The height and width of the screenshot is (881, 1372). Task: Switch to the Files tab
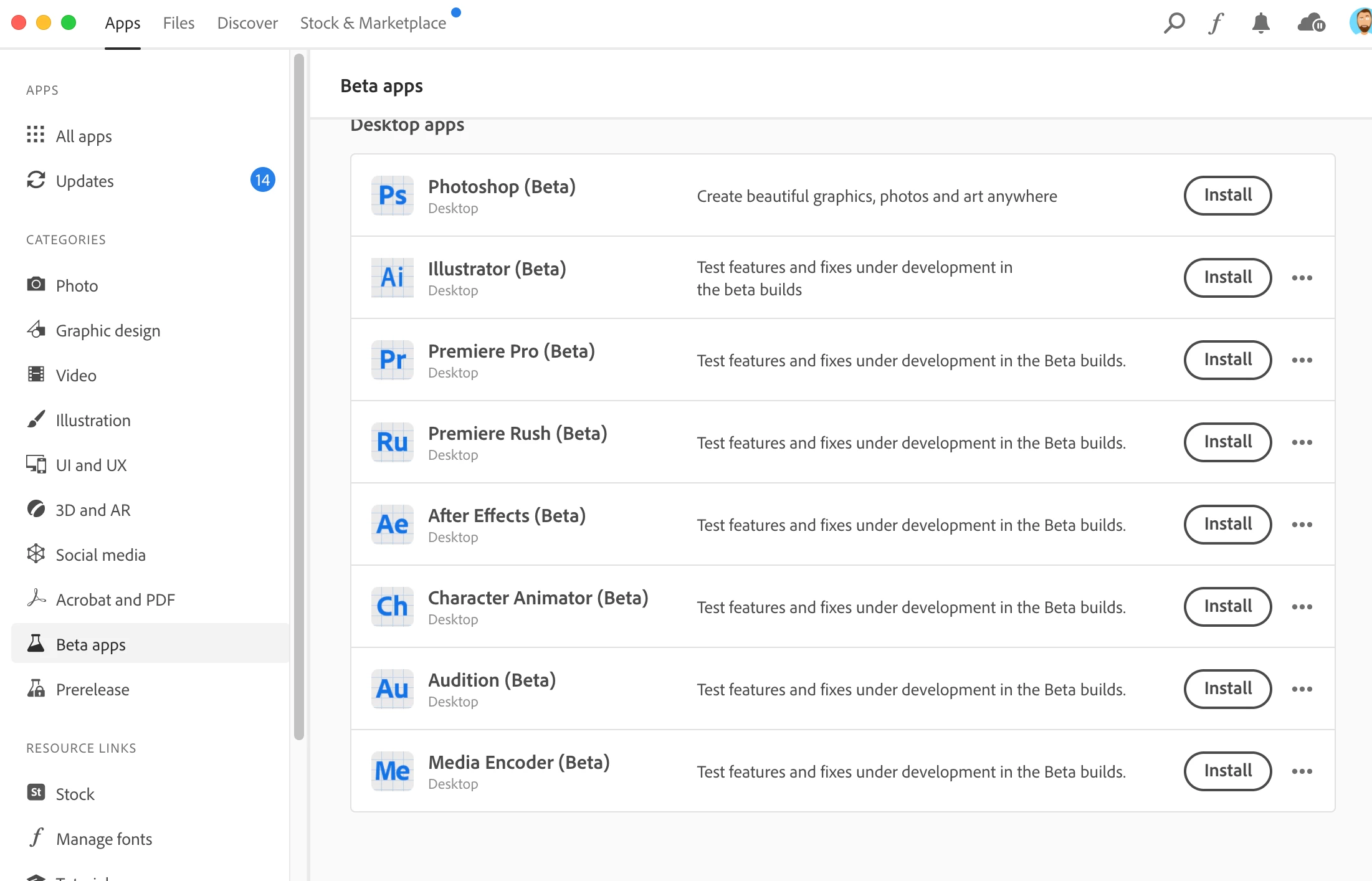pyautogui.click(x=179, y=23)
